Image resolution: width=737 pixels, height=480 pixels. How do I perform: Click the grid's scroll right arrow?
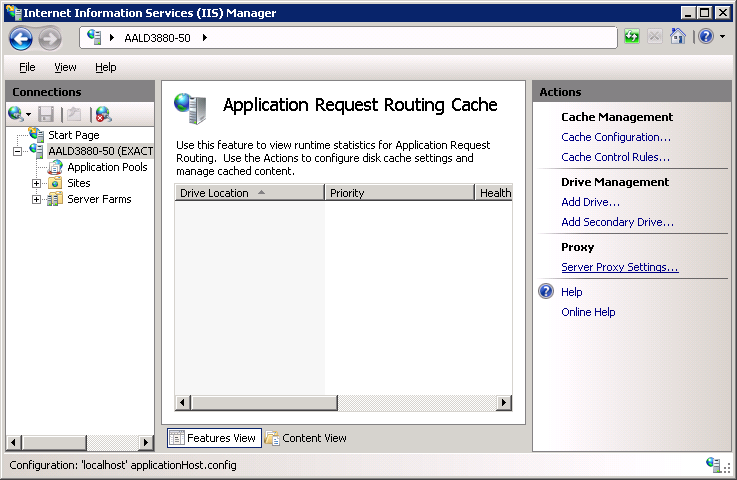tap(504, 402)
